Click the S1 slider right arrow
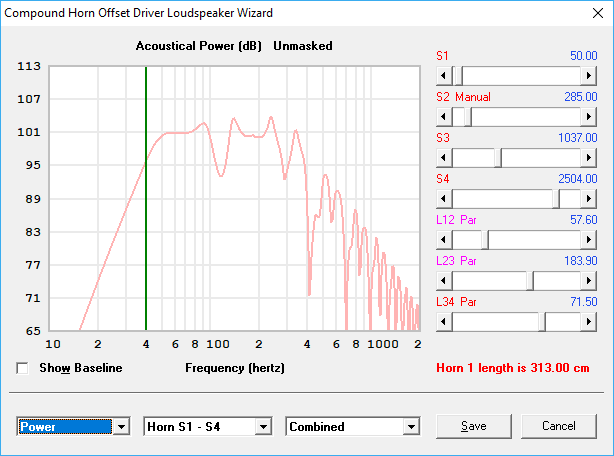Viewport: 614px width, 456px height. pos(588,76)
